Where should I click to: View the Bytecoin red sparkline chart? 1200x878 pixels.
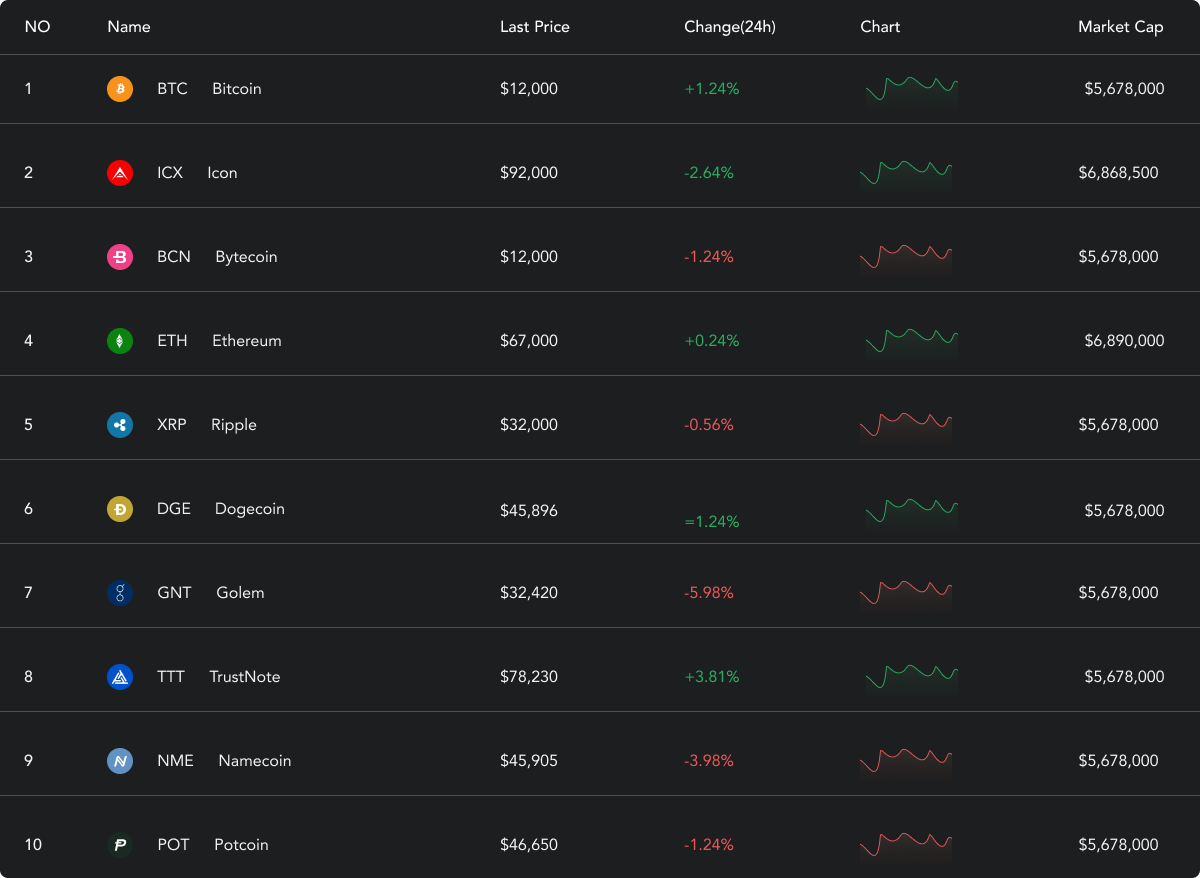pos(906,257)
